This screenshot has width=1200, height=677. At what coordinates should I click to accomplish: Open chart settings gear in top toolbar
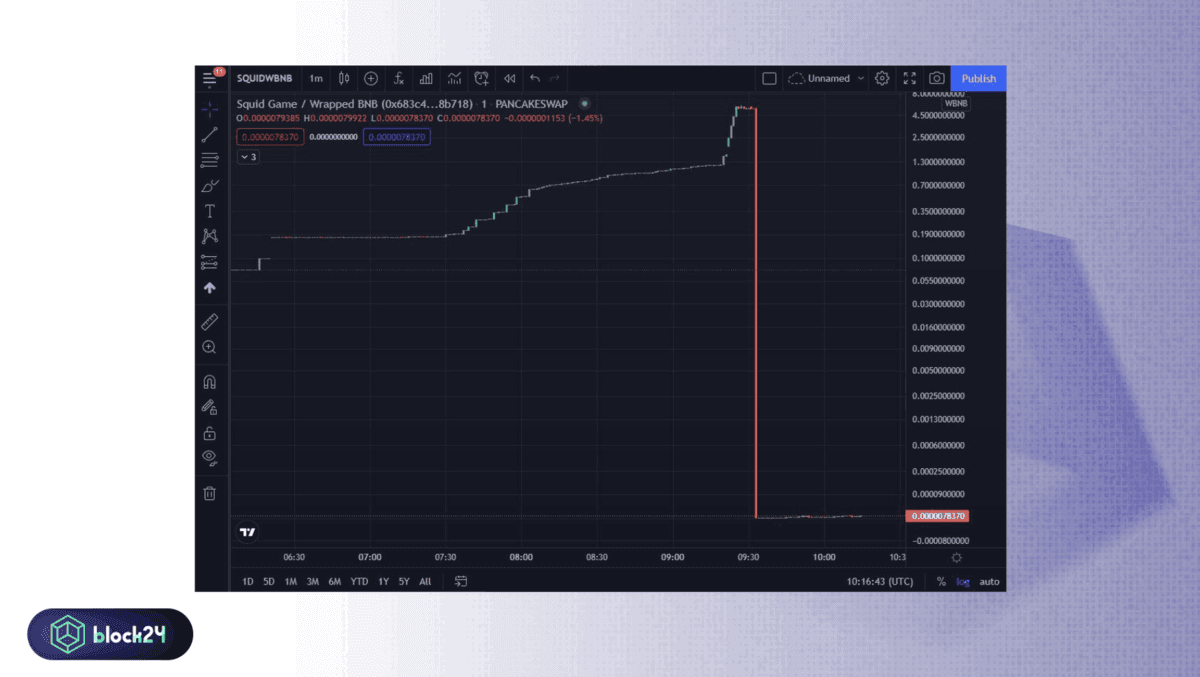tap(882, 78)
